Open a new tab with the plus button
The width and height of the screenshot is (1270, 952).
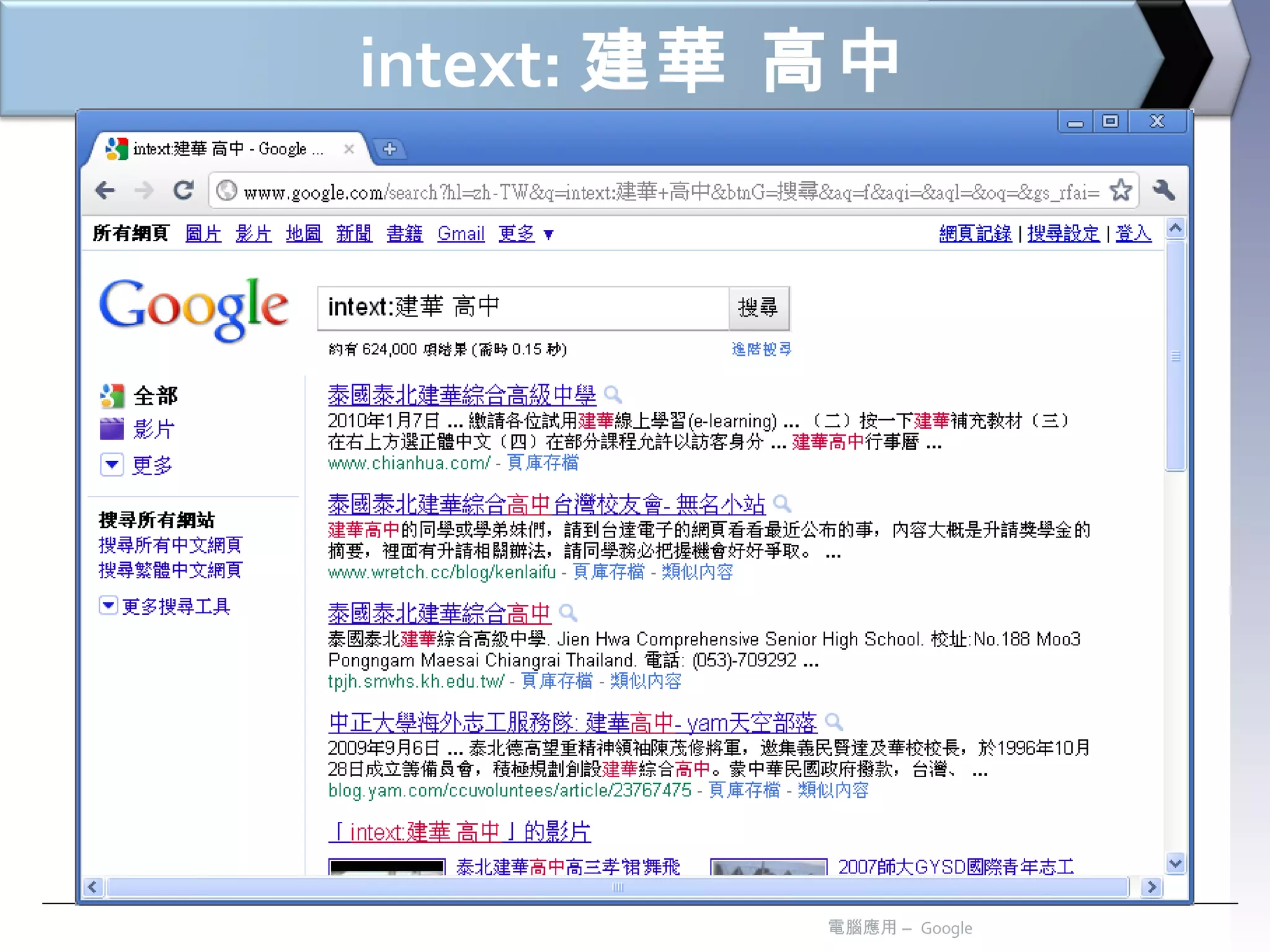[x=389, y=149]
